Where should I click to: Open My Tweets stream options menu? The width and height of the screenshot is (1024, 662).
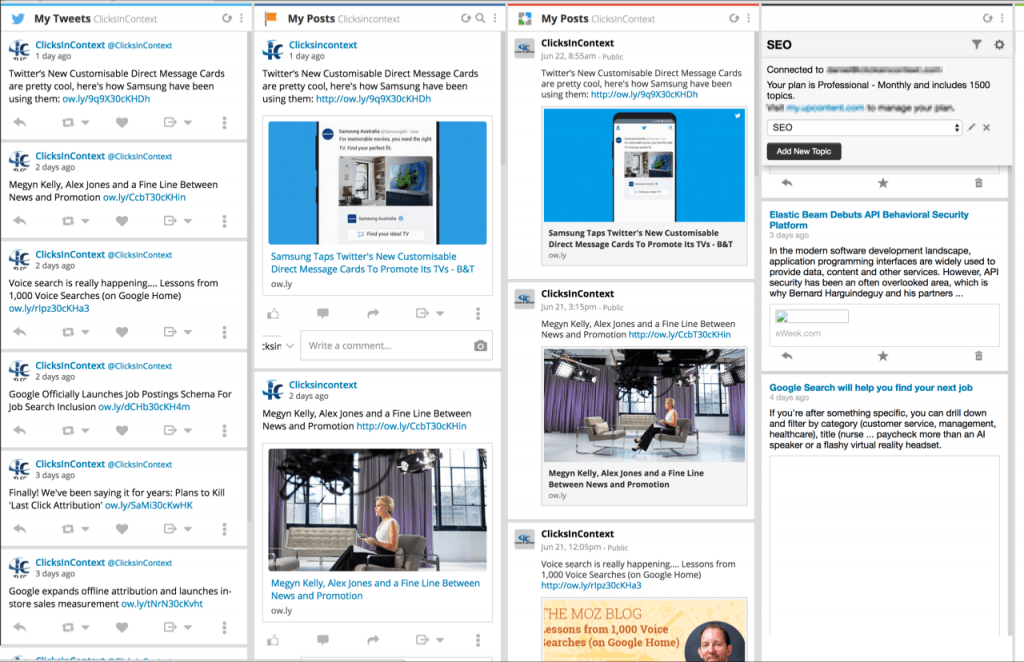coord(242,18)
